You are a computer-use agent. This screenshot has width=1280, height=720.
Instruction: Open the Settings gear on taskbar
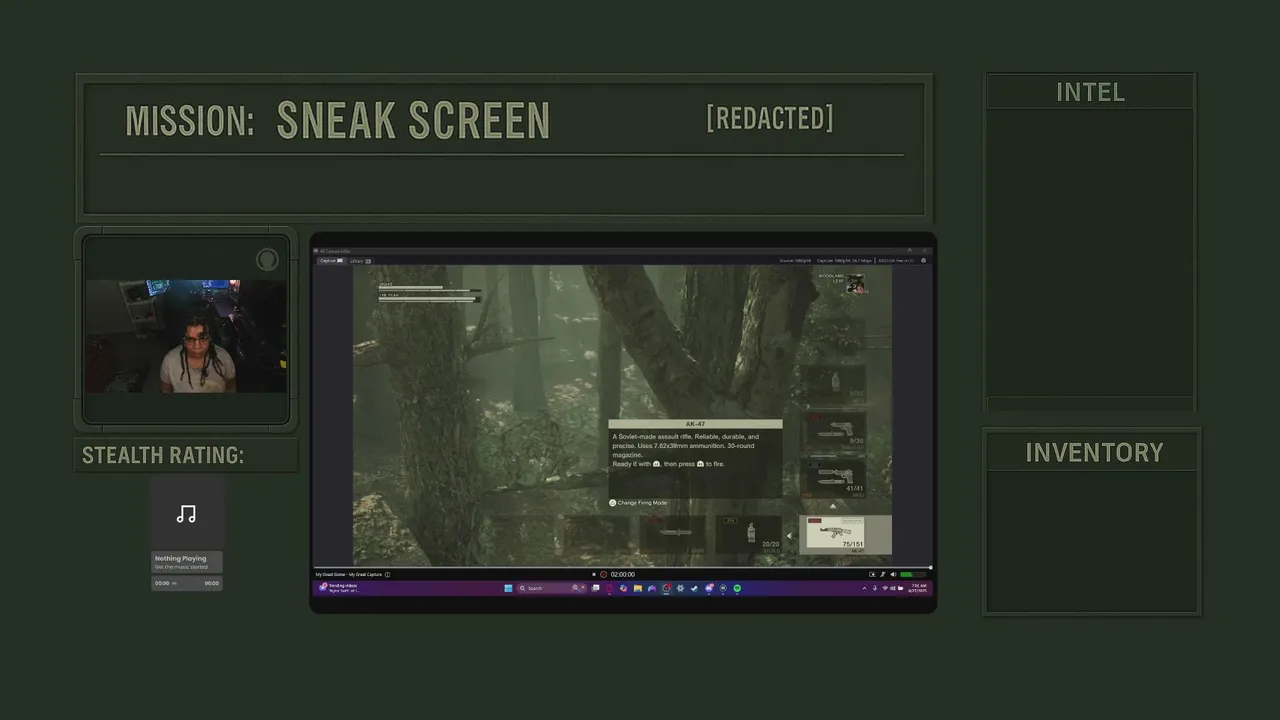pos(680,588)
